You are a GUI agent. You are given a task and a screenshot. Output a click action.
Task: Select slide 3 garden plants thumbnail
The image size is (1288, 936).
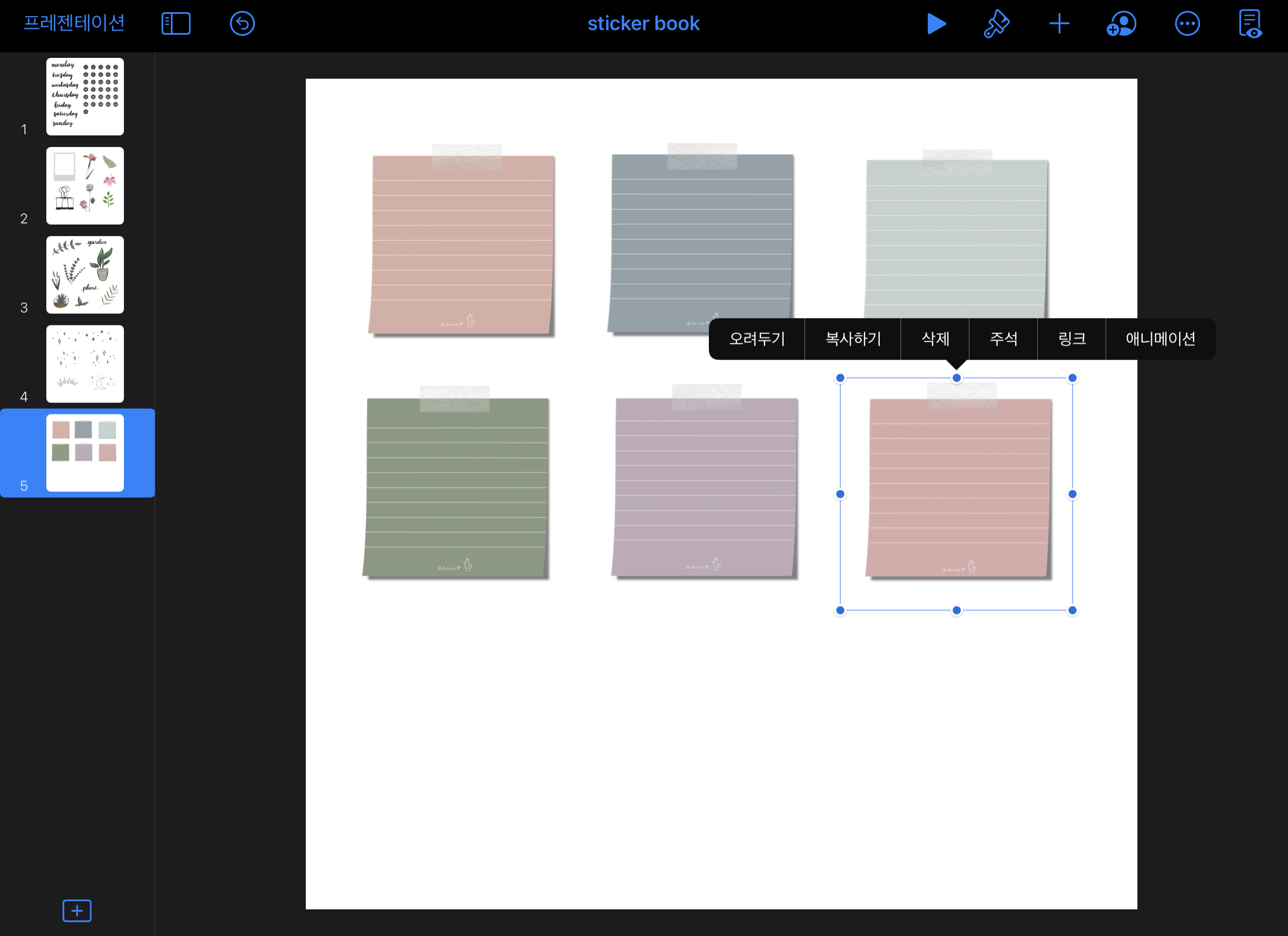point(85,275)
